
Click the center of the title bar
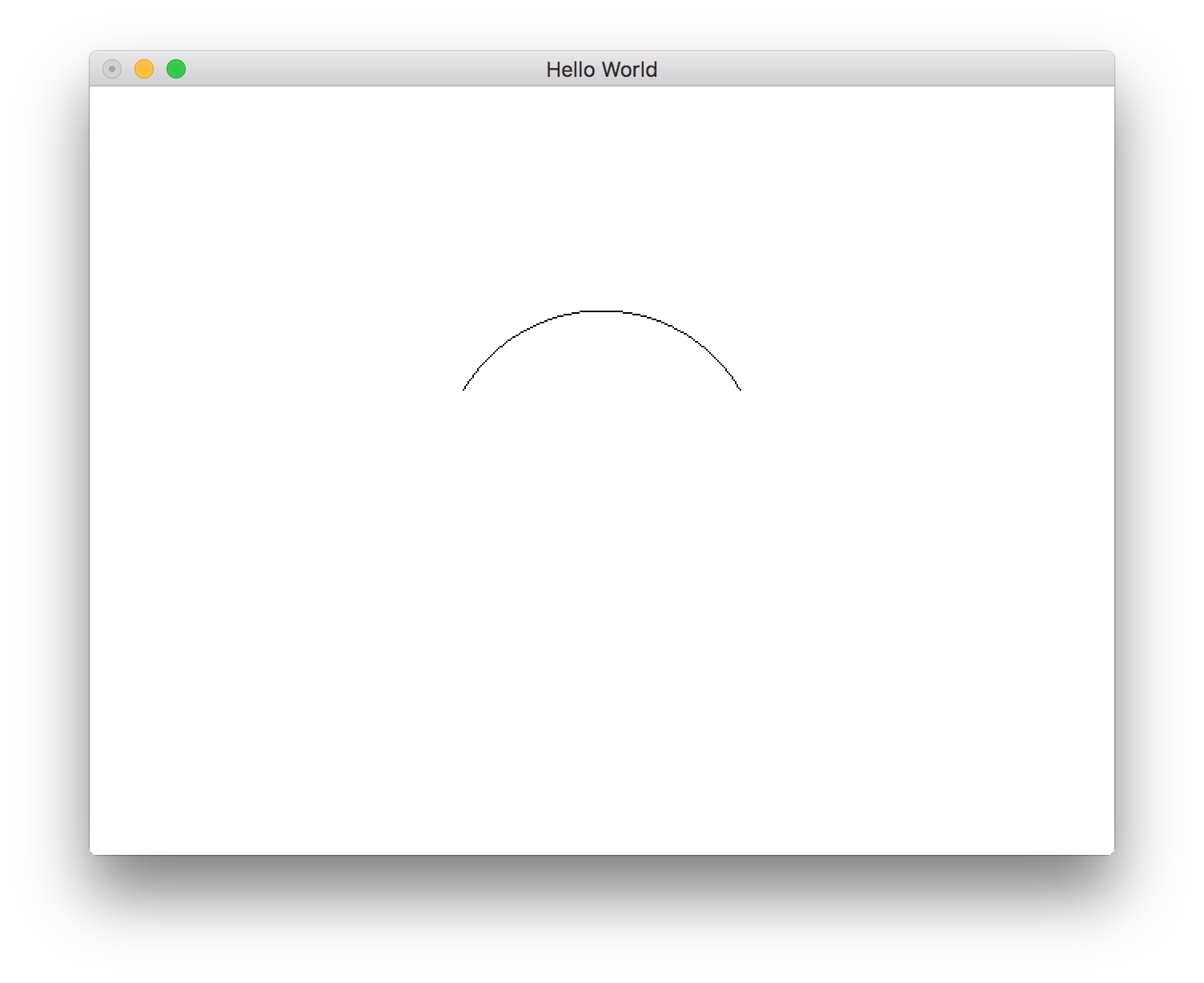click(x=601, y=70)
